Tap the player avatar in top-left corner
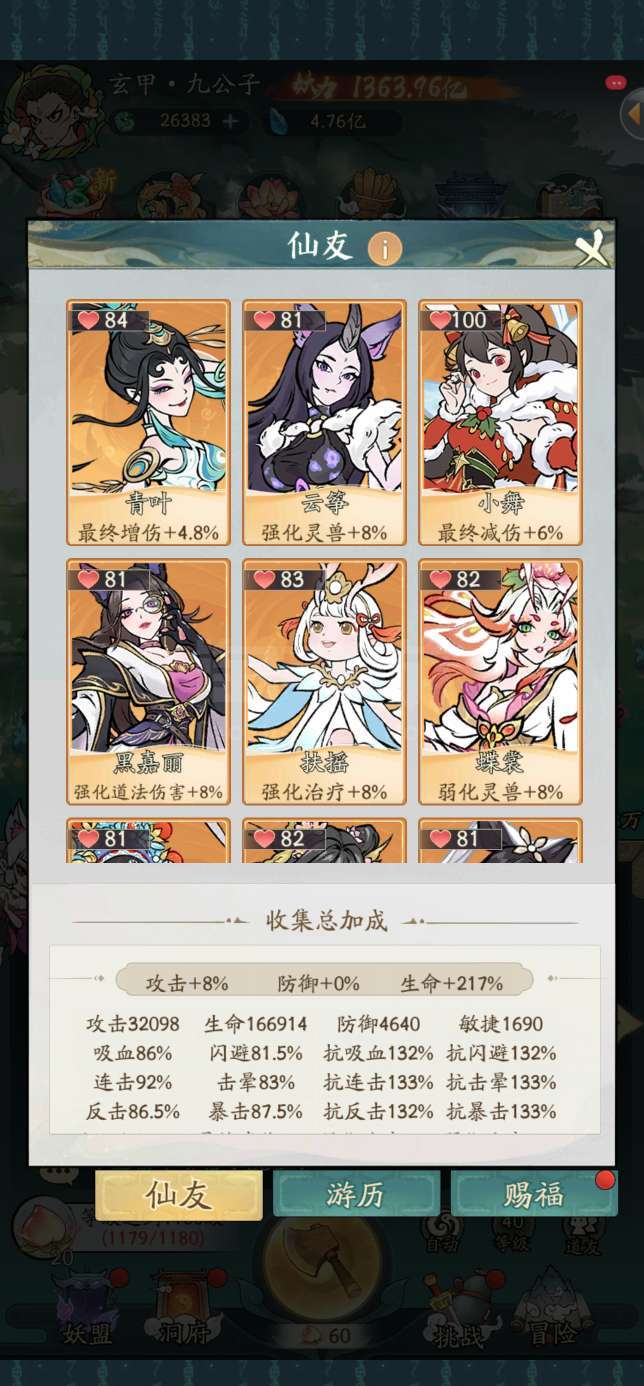This screenshot has height=1386, width=644. (x=45, y=105)
